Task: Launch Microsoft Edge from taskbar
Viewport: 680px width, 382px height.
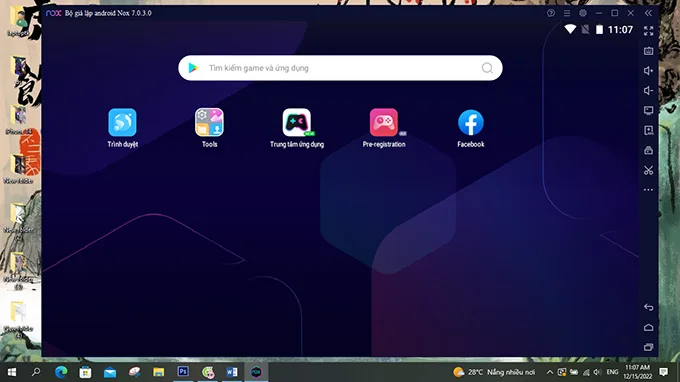Action: pos(61,372)
